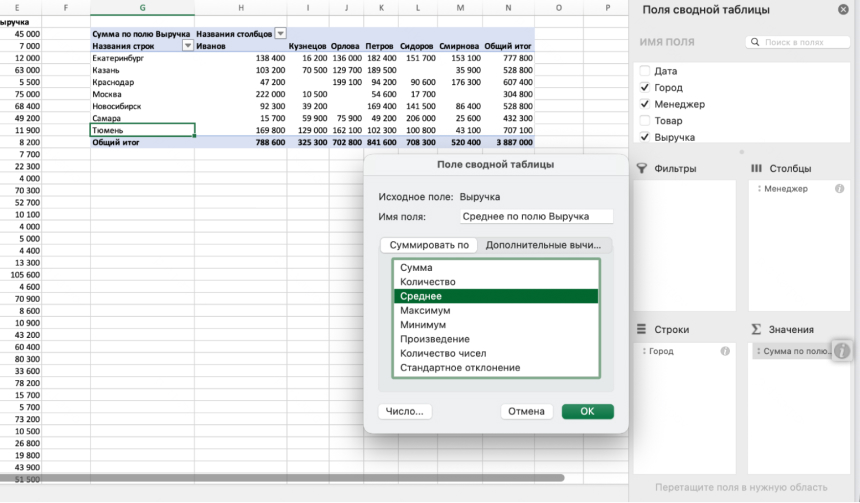Select Произведение in the function list
The height and width of the screenshot is (503, 860).
(496, 339)
